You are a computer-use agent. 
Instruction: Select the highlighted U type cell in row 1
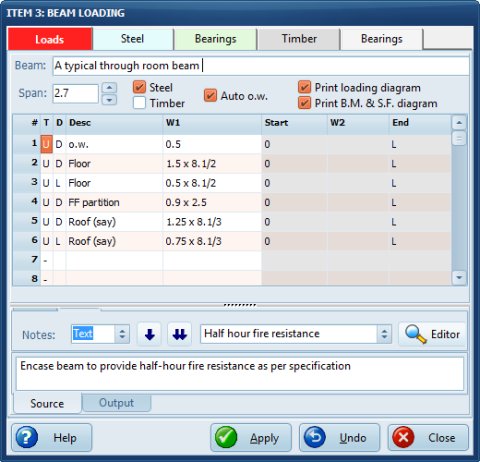click(46, 144)
